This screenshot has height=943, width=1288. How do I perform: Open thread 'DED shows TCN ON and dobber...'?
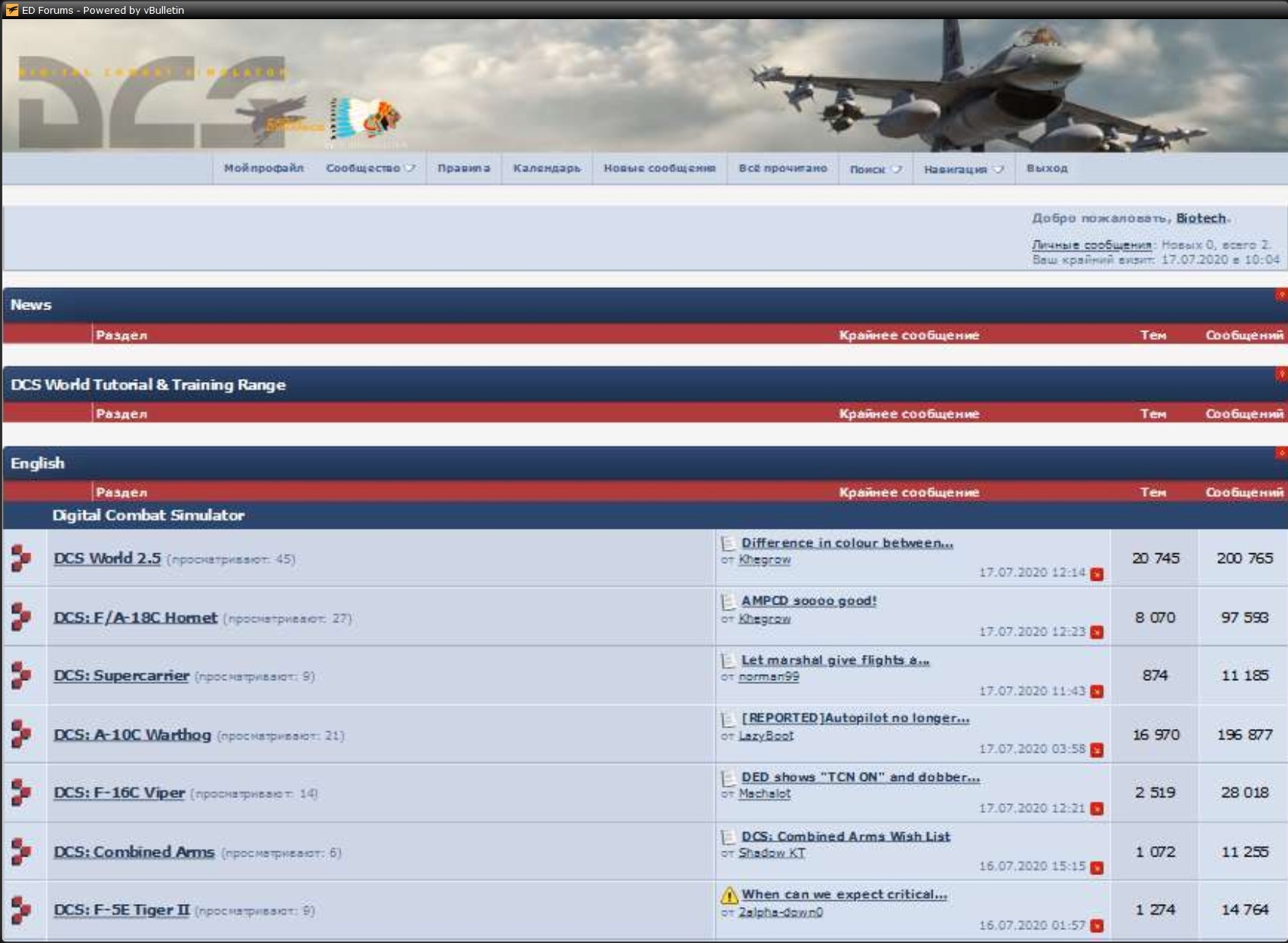click(x=861, y=776)
